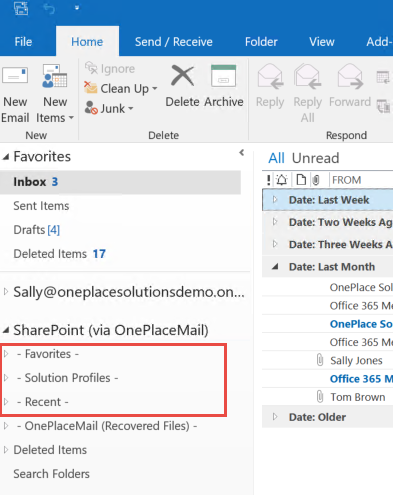The image size is (393, 495).
Task: Open the Junk dropdown
Action: tap(109, 109)
